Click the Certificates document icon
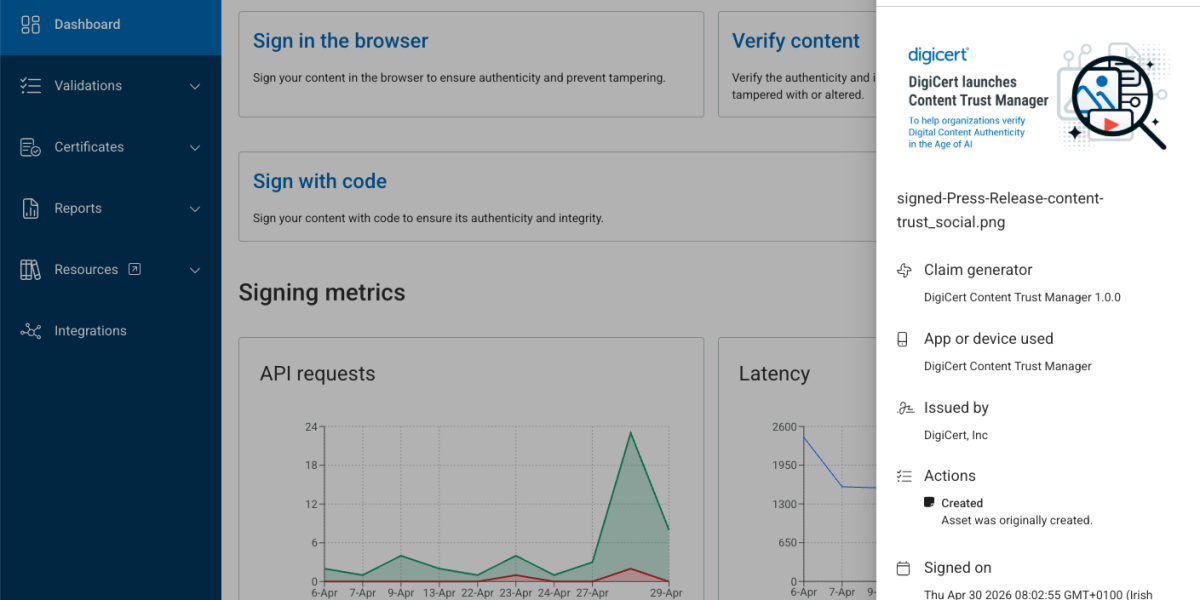 coord(30,147)
